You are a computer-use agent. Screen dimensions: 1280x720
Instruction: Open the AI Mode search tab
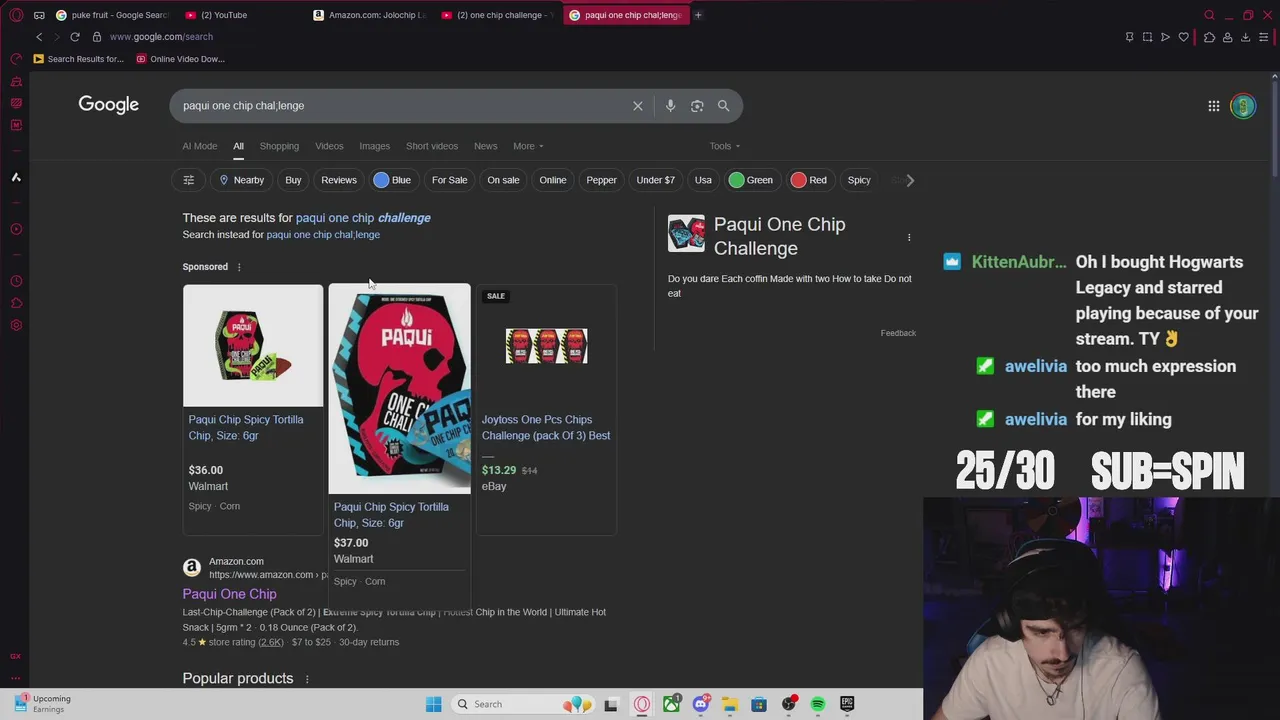coord(200,146)
